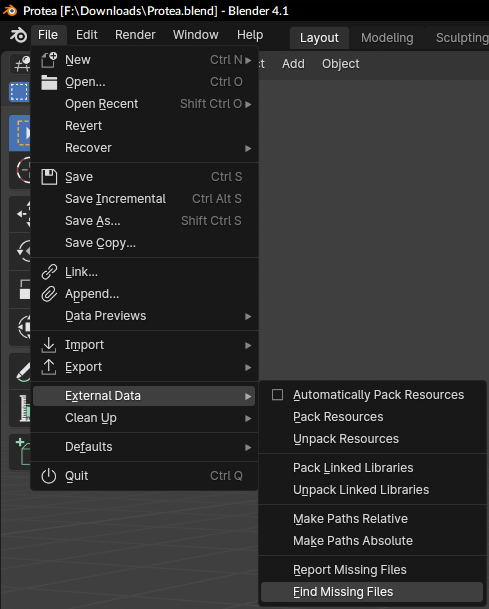Expand the Data Previews submenu

tap(144, 316)
